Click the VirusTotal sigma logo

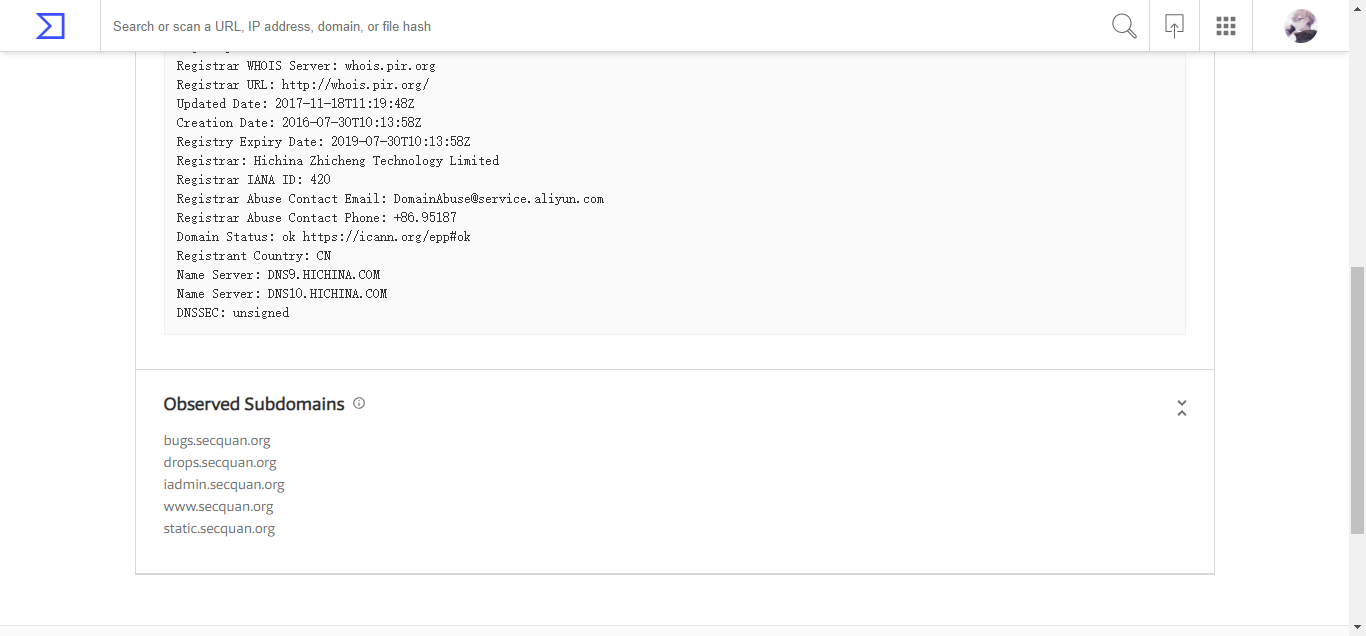point(50,26)
